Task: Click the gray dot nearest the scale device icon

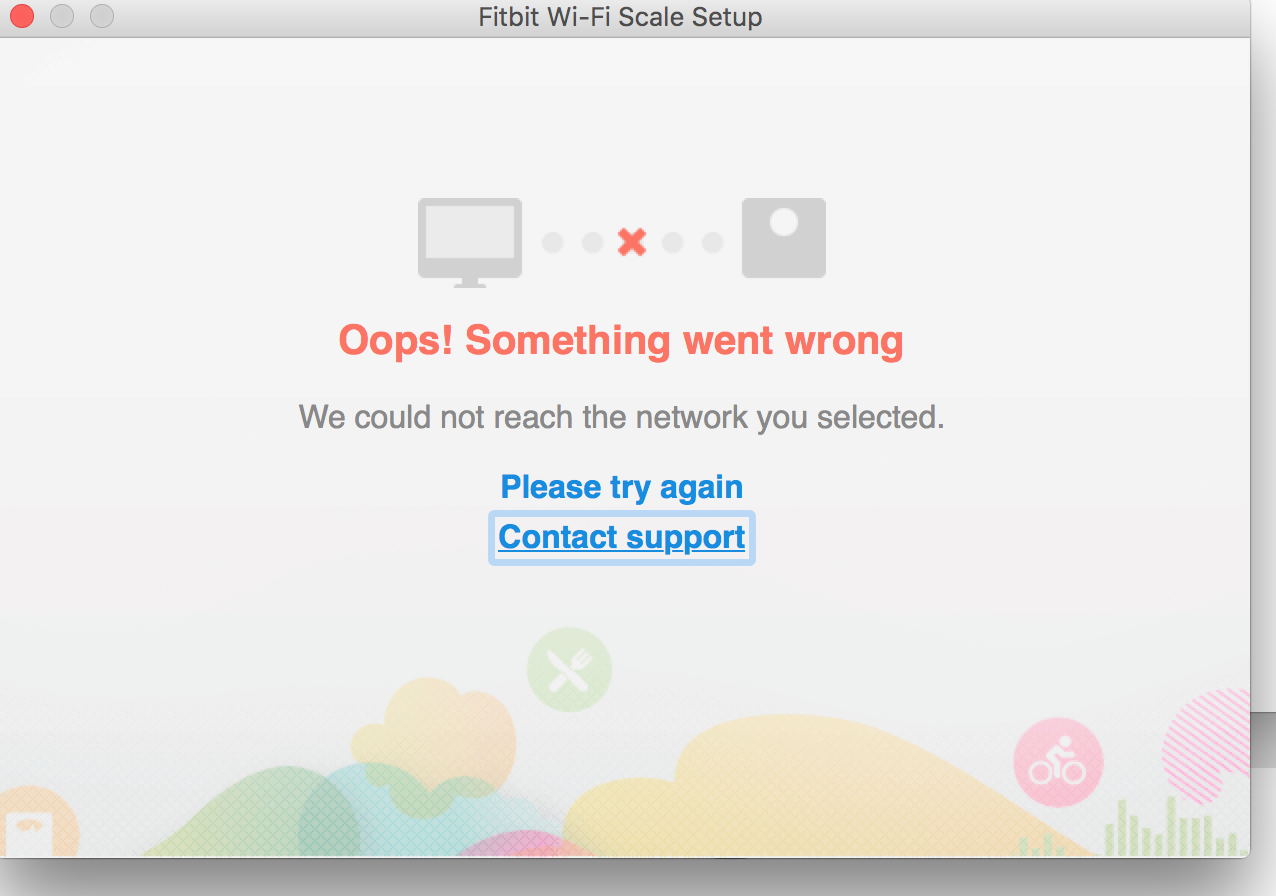Action: click(x=712, y=243)
